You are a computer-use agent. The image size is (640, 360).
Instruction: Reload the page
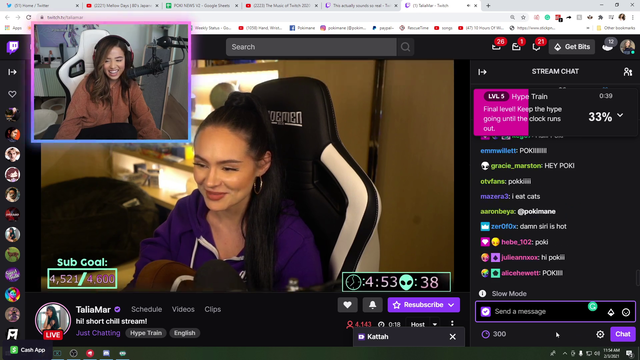click(29, 18)
